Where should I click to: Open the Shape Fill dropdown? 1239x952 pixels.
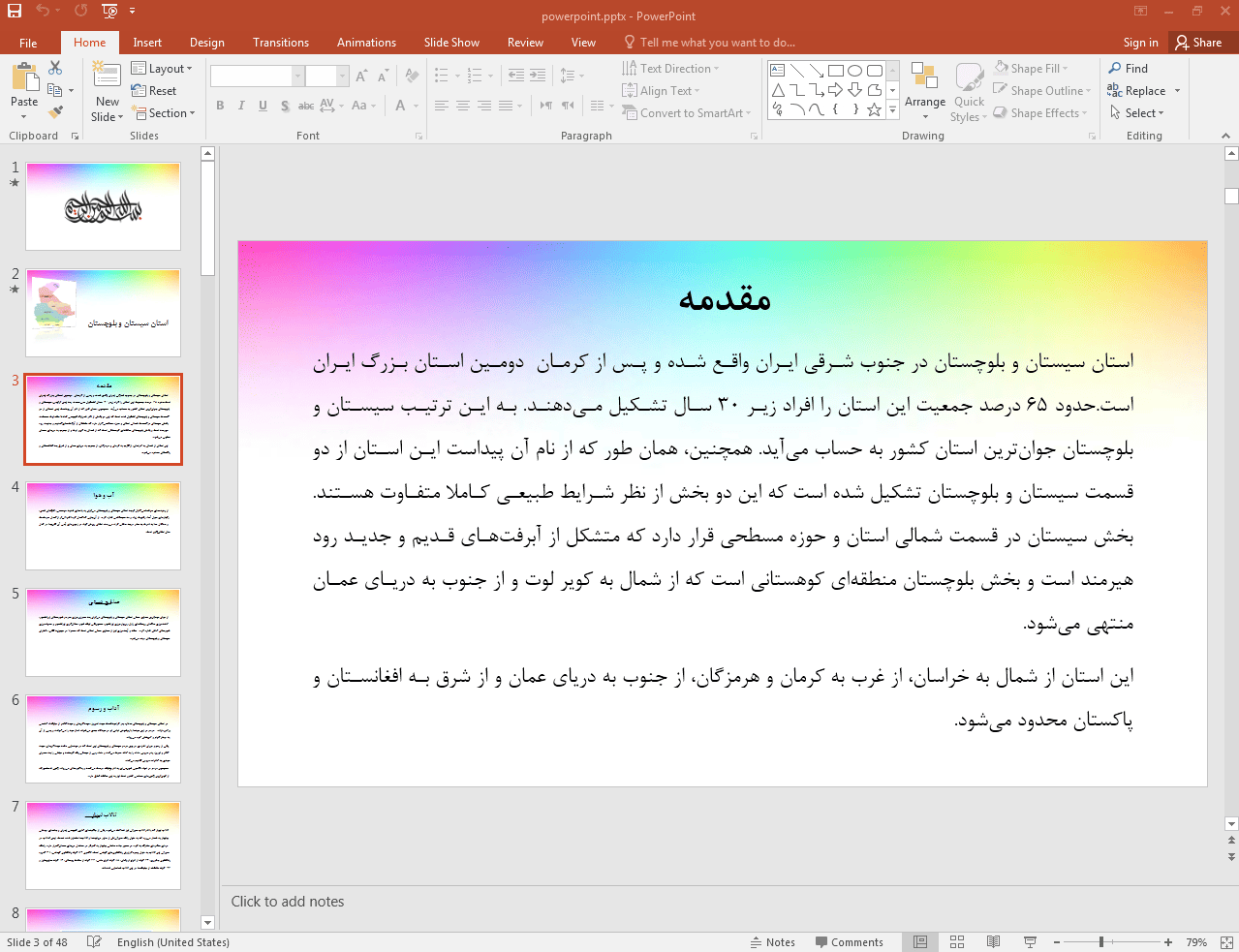[x=1032, y=69]
